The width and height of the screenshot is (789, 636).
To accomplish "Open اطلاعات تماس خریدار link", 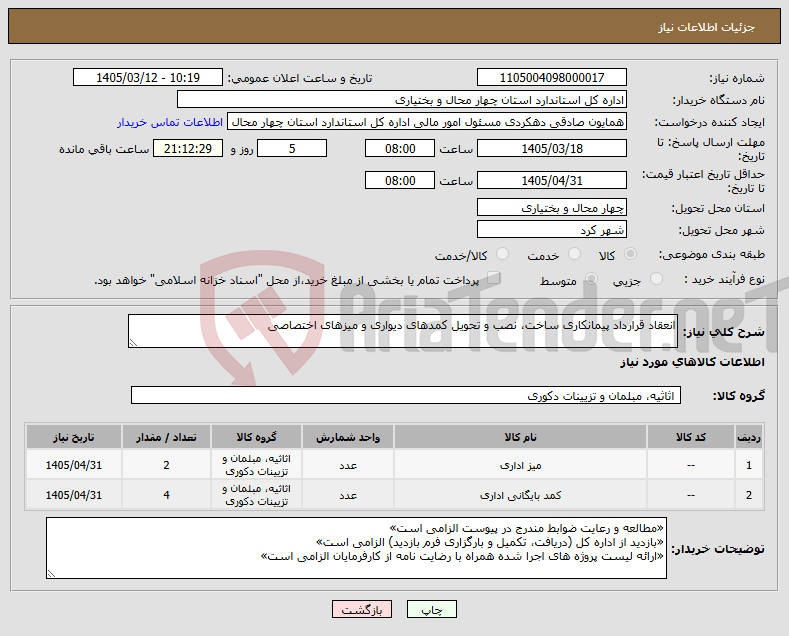I will pyautogui.click(x=170, y=122).
